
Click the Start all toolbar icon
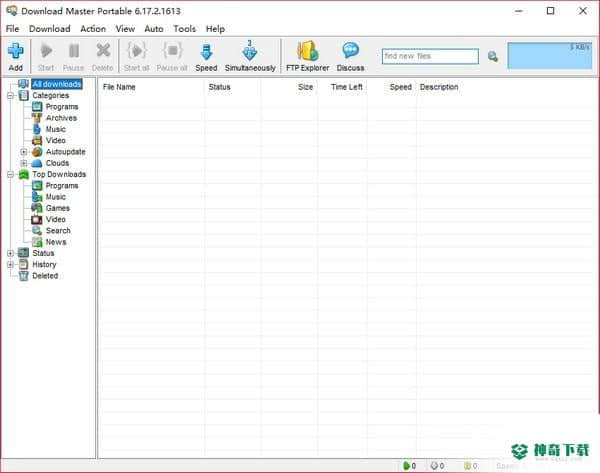137,51
